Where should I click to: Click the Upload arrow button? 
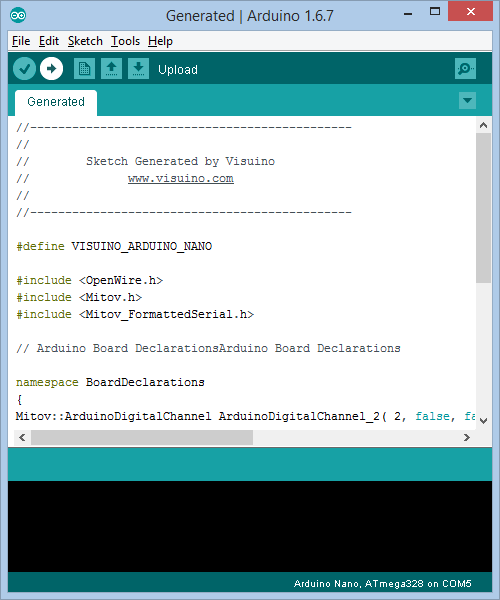(51, 69)
